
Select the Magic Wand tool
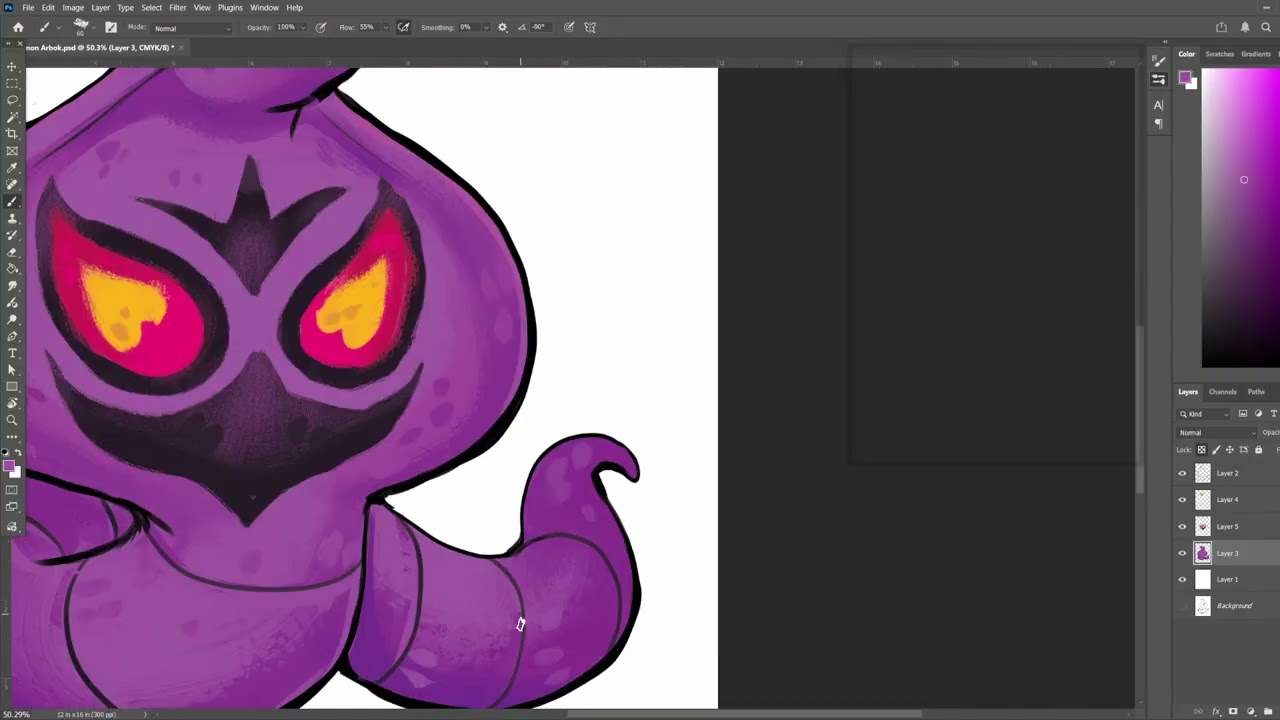click(12, 116)
